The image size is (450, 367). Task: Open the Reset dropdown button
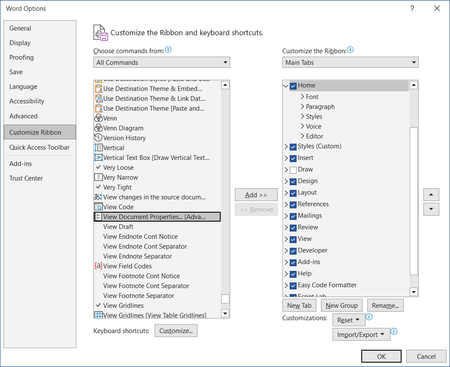[349, 320]
